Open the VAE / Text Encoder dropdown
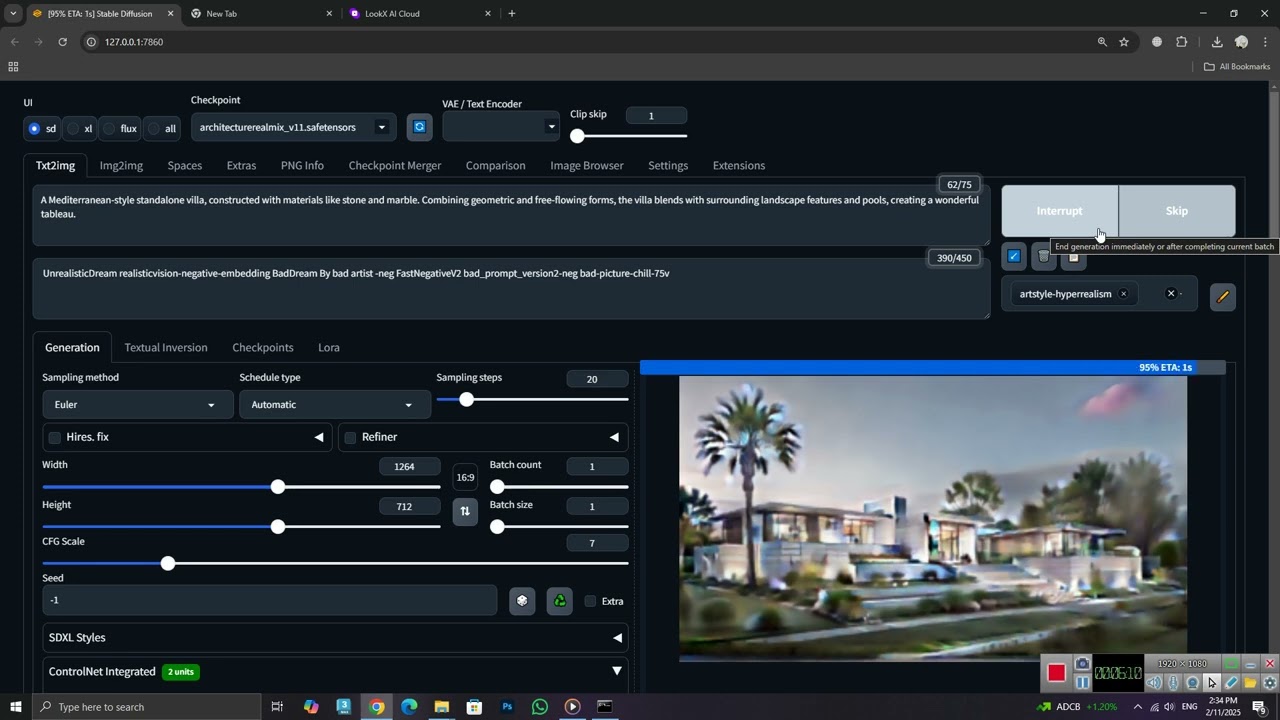The width and height of the screenshot is (1280, 720). point(501,127)
